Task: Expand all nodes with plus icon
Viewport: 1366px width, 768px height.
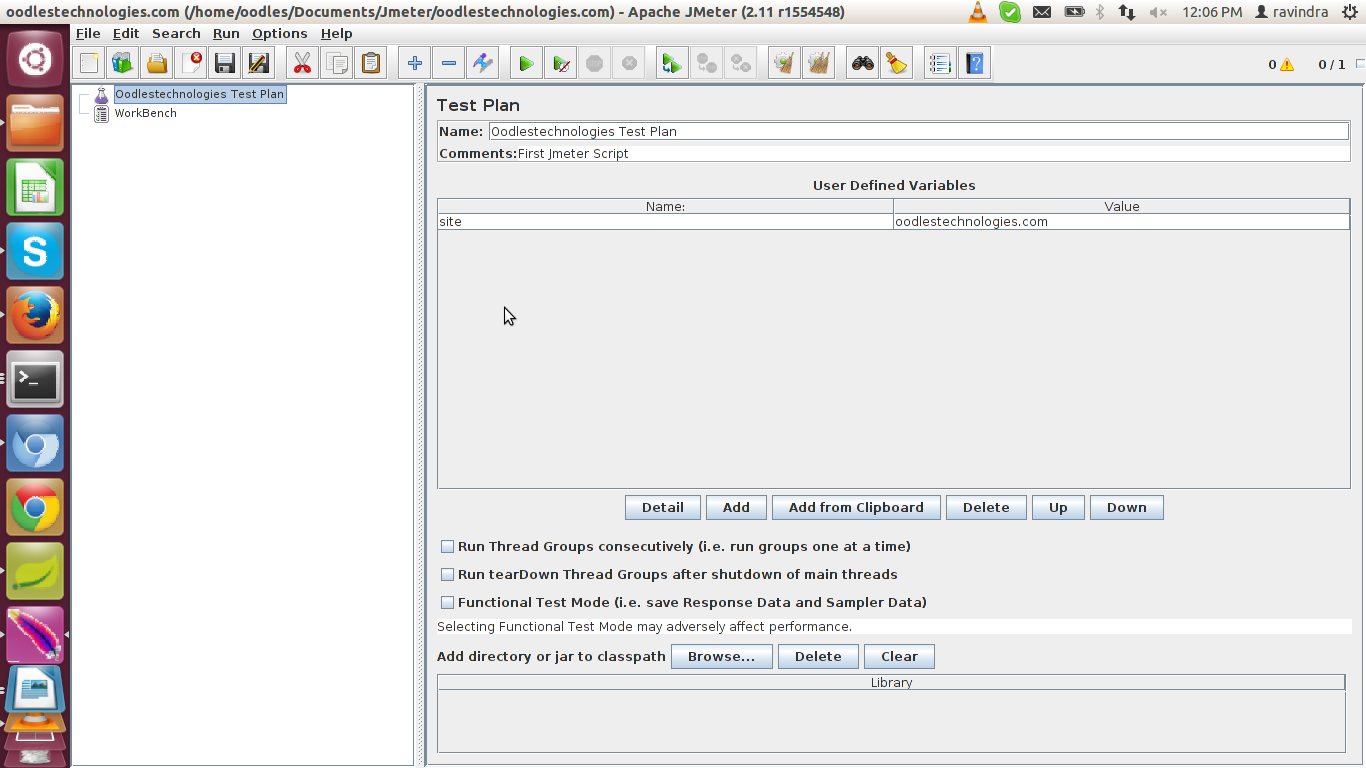Action: (x=414, y=64)
